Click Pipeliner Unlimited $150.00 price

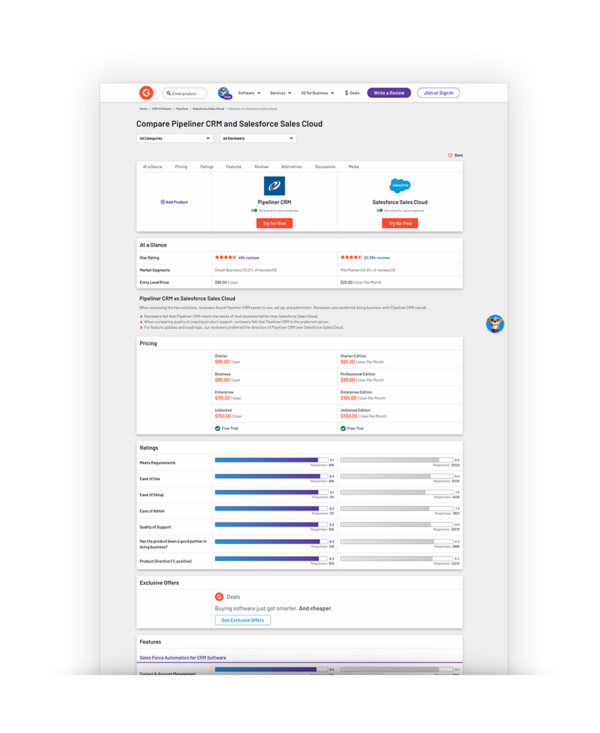pyautogui.click(x=223, y=417)
